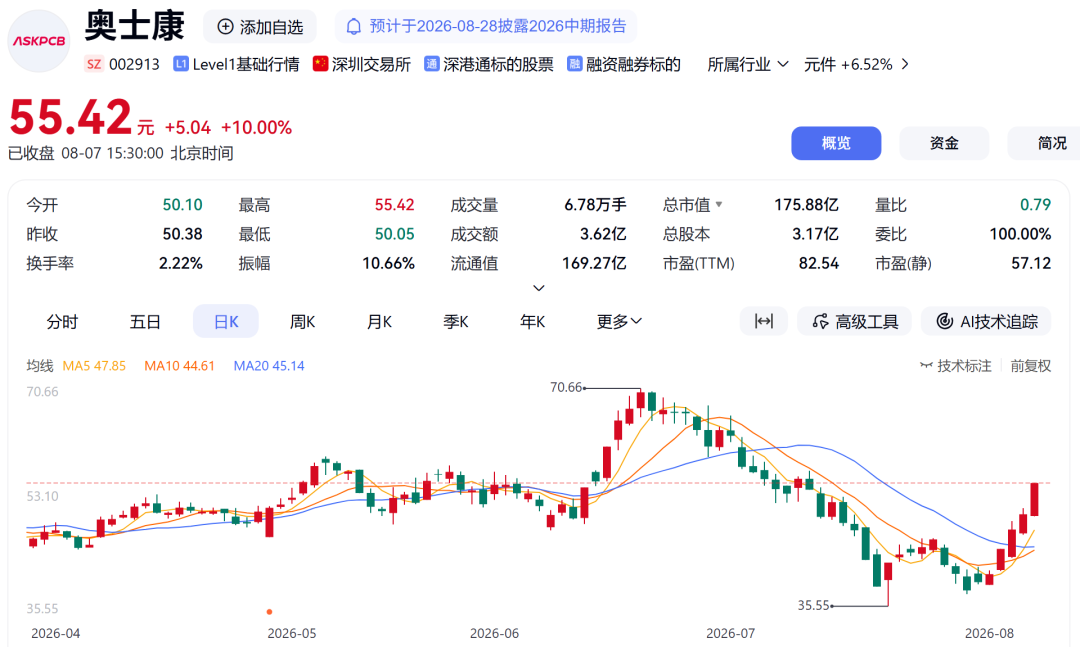Open the AI技术追踪 button
The image size is (1080, 647).
pos(986,321)
